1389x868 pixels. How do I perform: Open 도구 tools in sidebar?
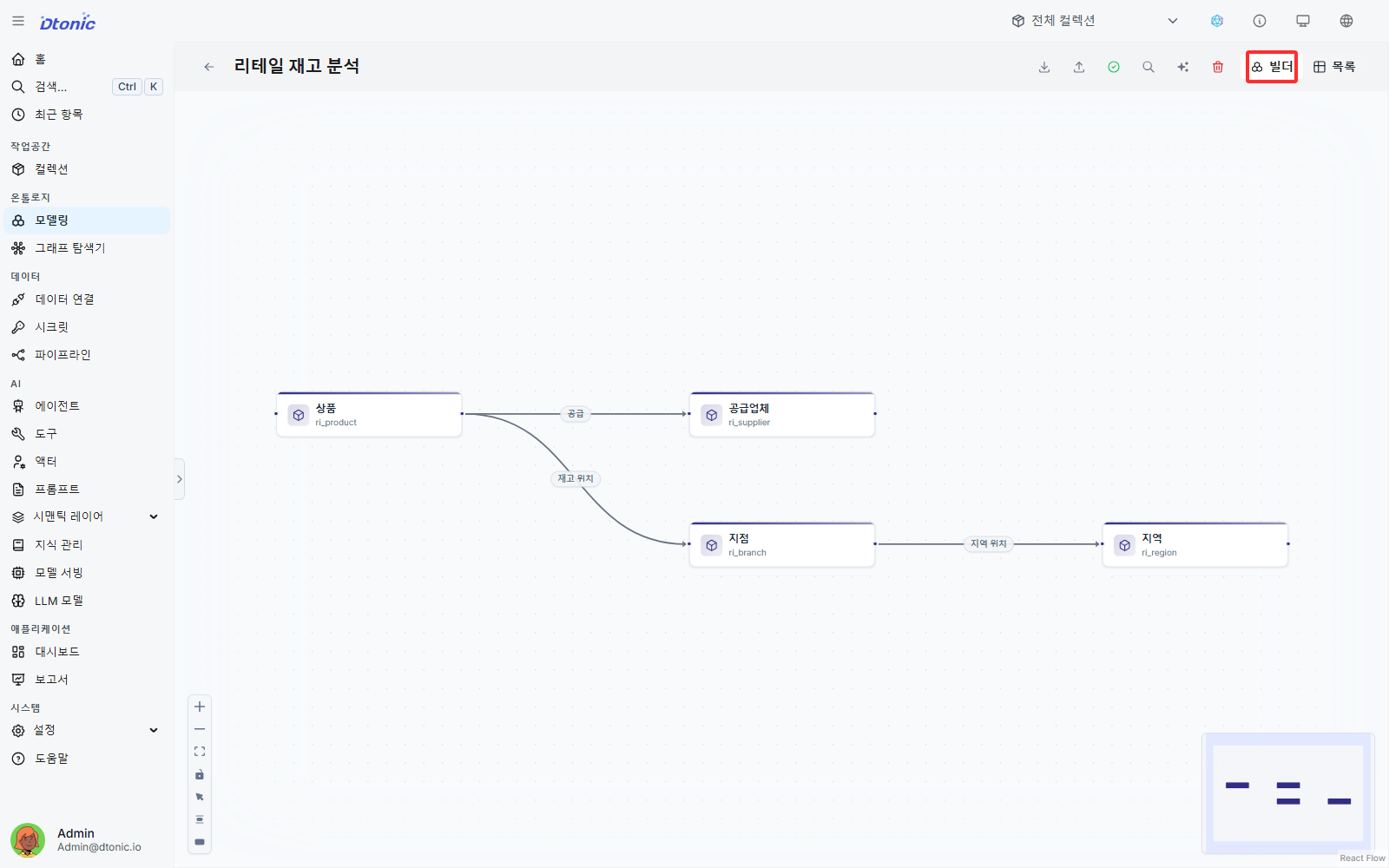87,434
